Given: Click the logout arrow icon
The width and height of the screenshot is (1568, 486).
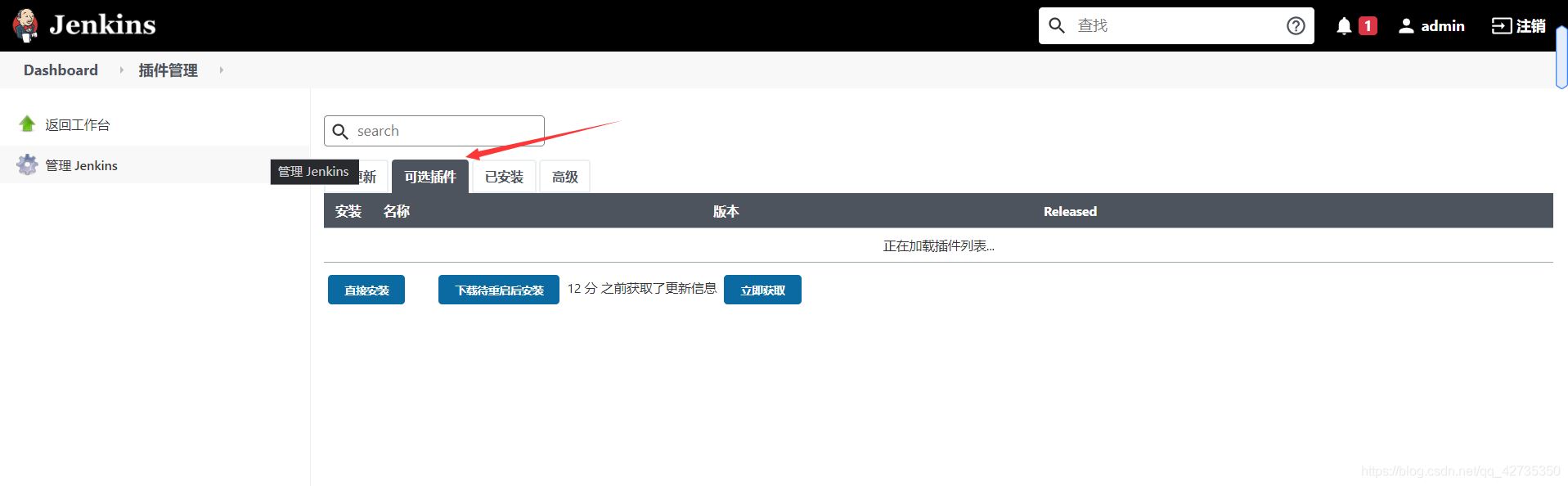Looking at the screenshot, I should point(1502,26).
